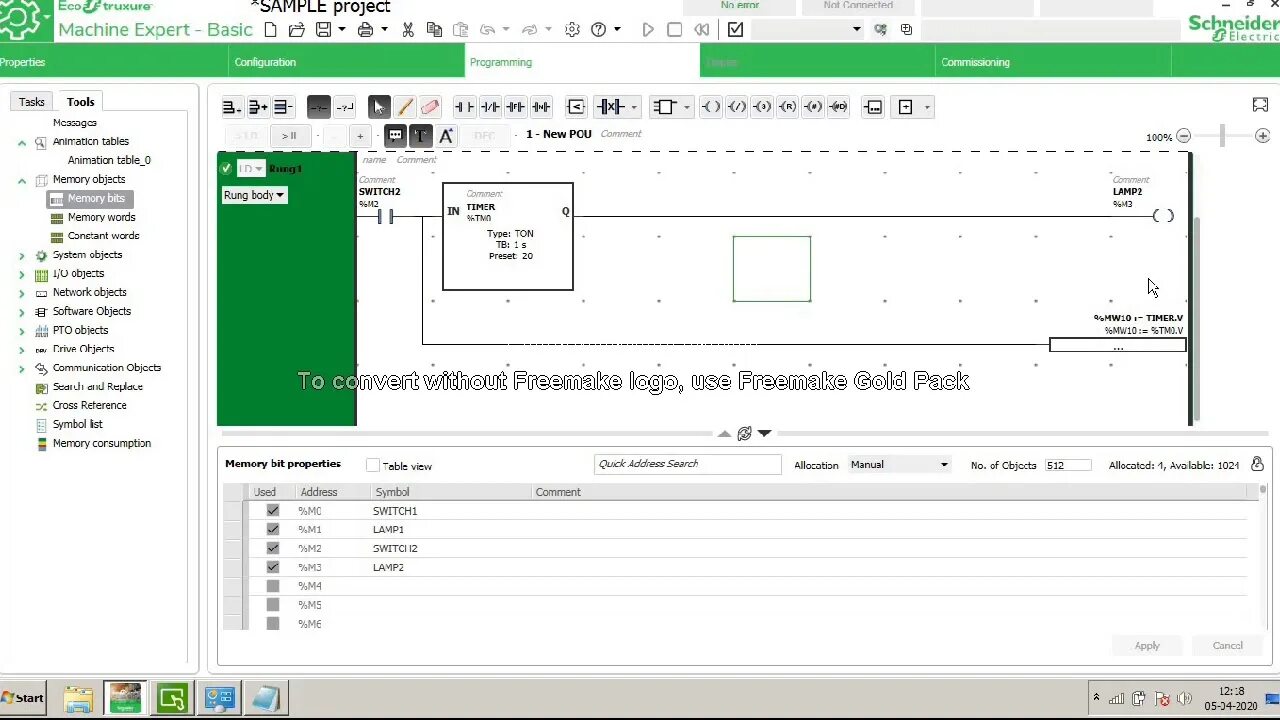Type in the Quick Address Search field
The height and width of the screenshot is (720, 1280).
click(x=687, y=463)
